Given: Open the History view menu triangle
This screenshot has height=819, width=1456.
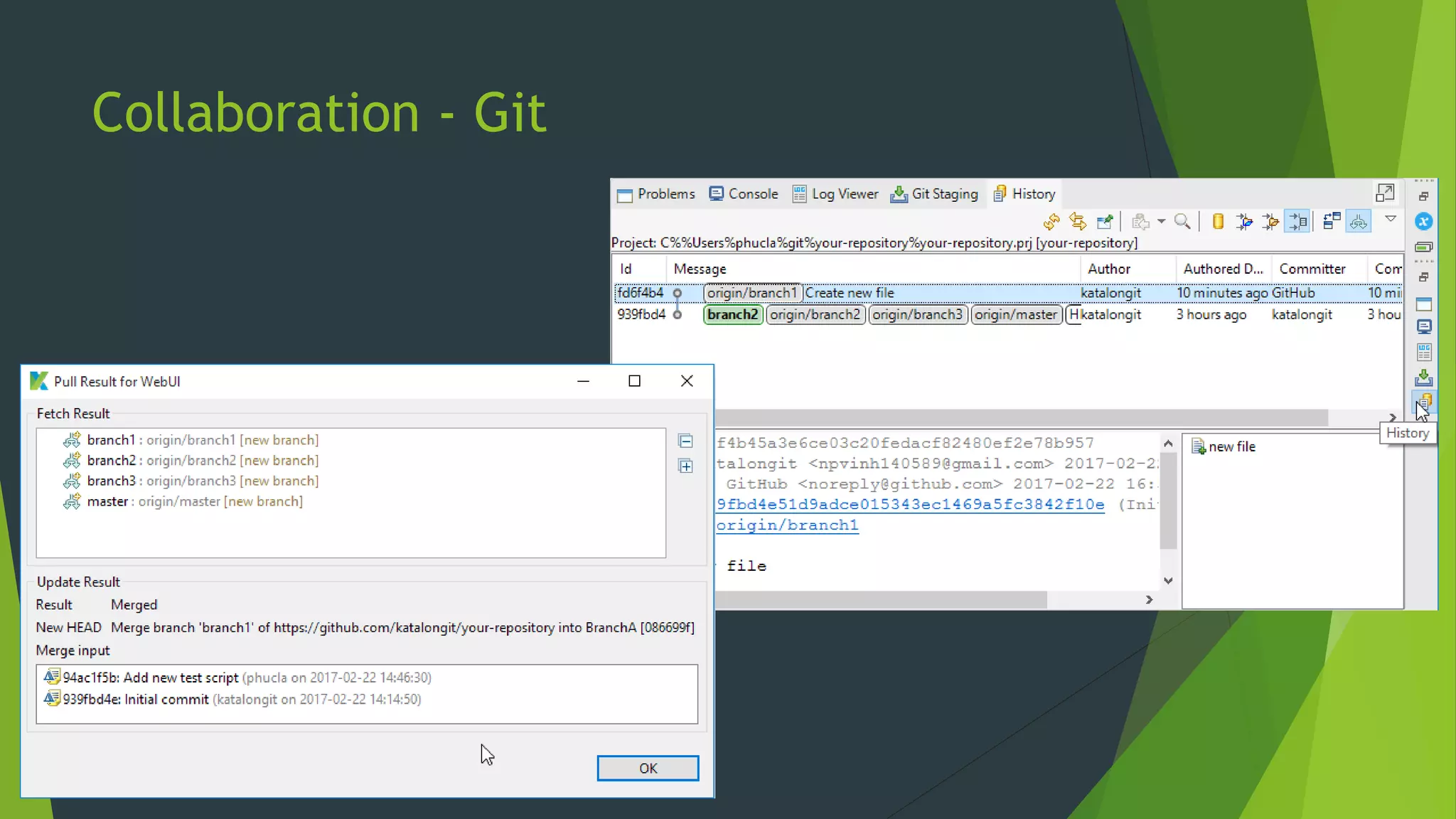Looking at the screenshot, I should [x=1391, y=219].
